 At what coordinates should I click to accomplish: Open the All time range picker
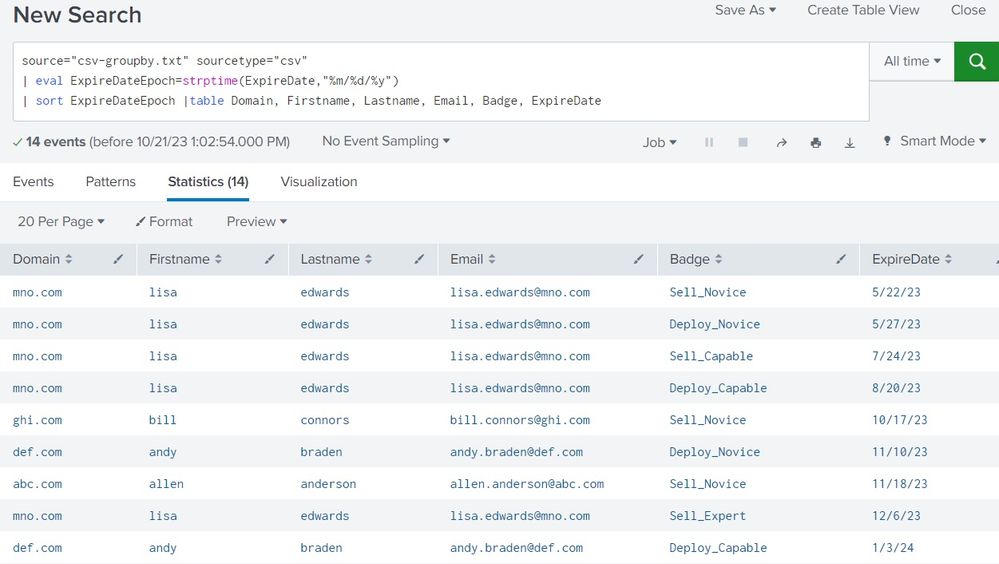tap(912, 61)
